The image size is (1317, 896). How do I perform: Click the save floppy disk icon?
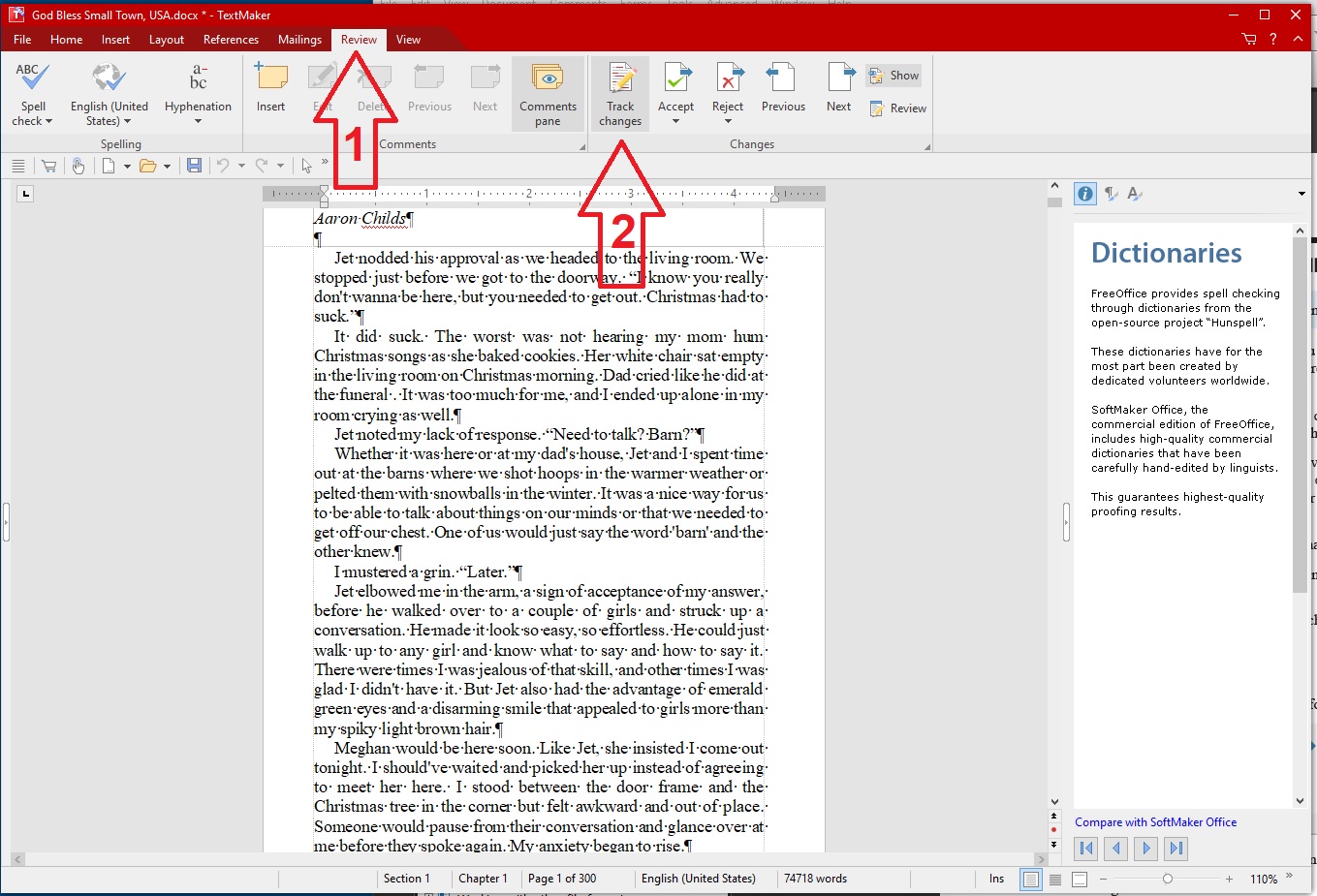point(194,166)
